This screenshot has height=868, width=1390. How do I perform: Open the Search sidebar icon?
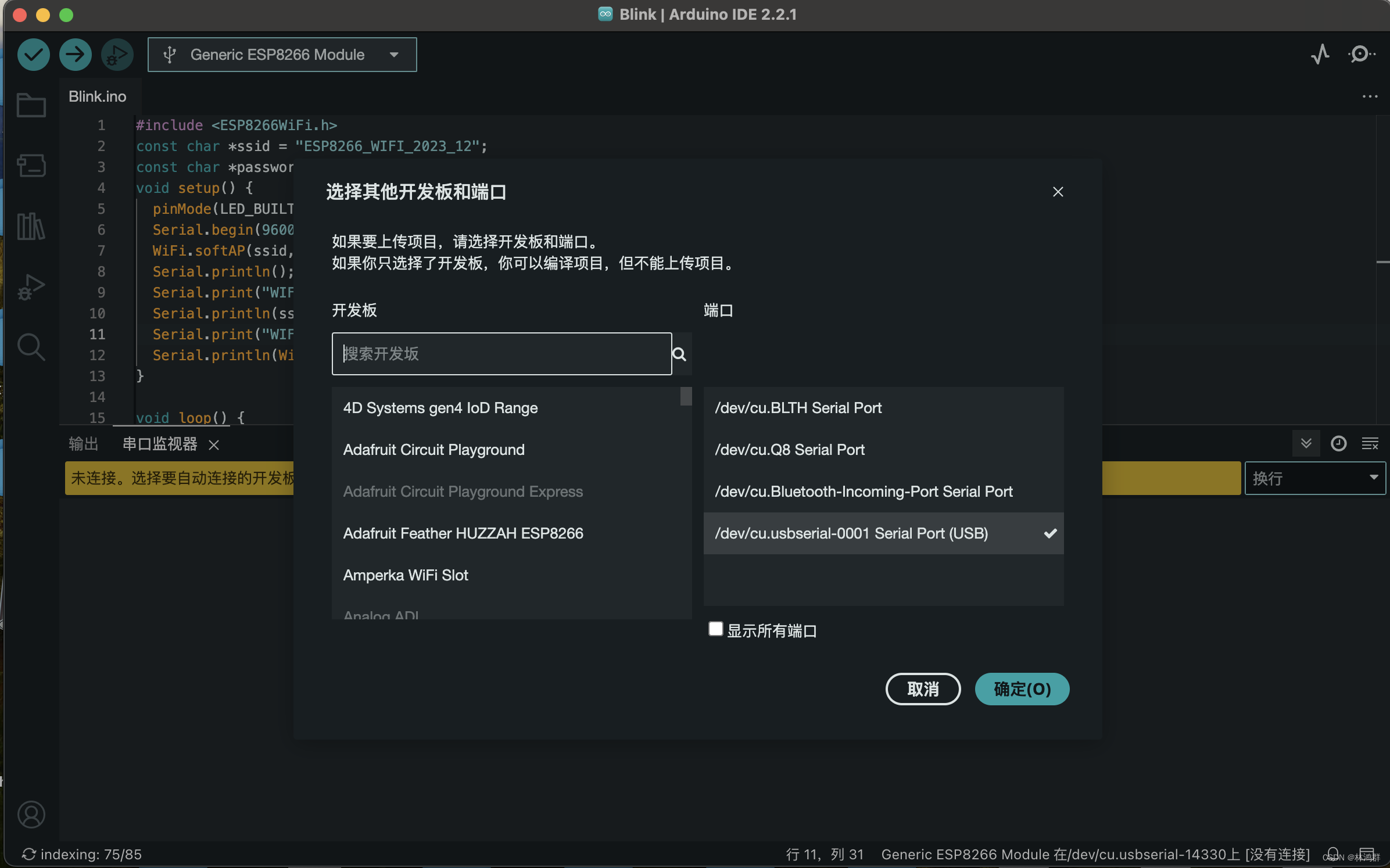31,347
